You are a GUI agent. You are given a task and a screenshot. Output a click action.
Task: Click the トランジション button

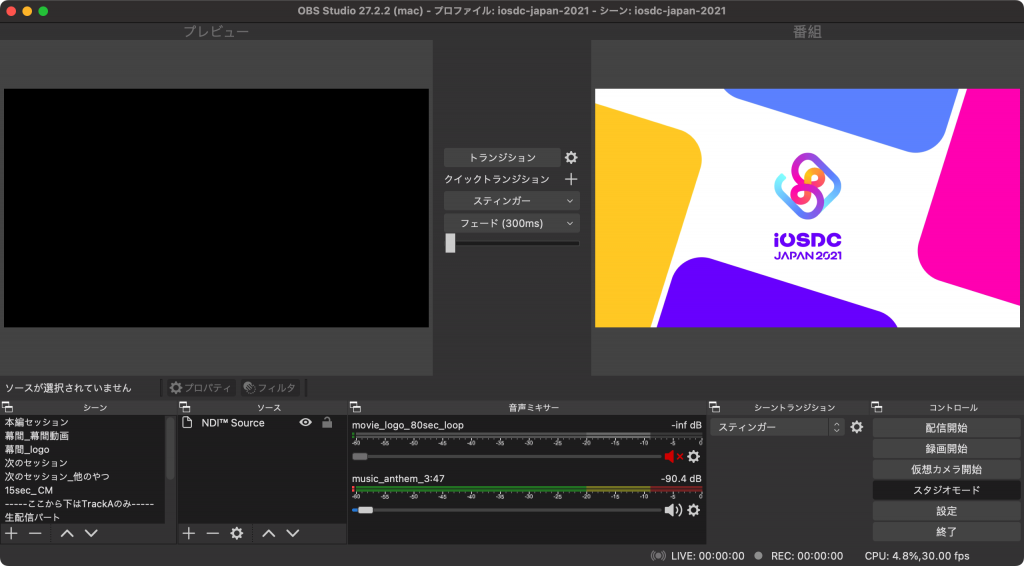point(502,157)
